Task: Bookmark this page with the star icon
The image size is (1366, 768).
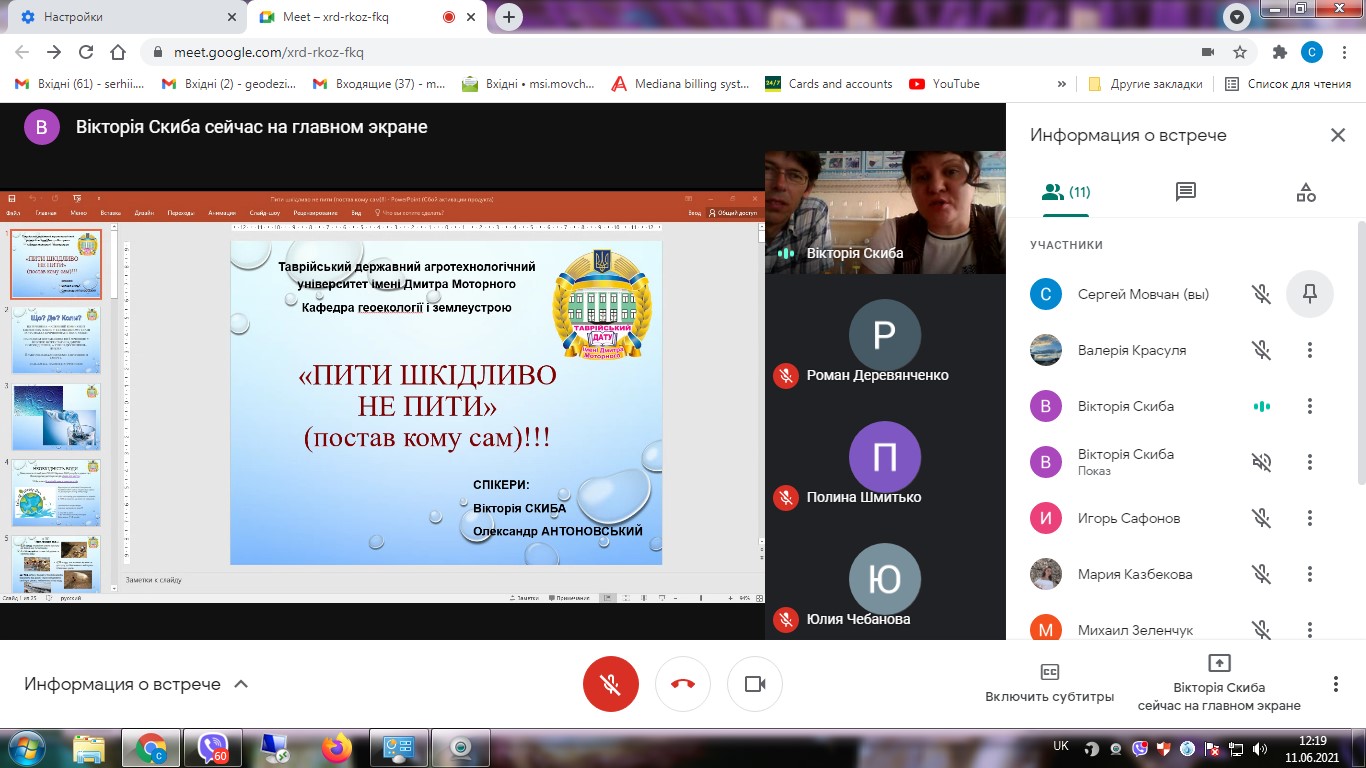Action: pyautogui.click(x=1240, y=52)
